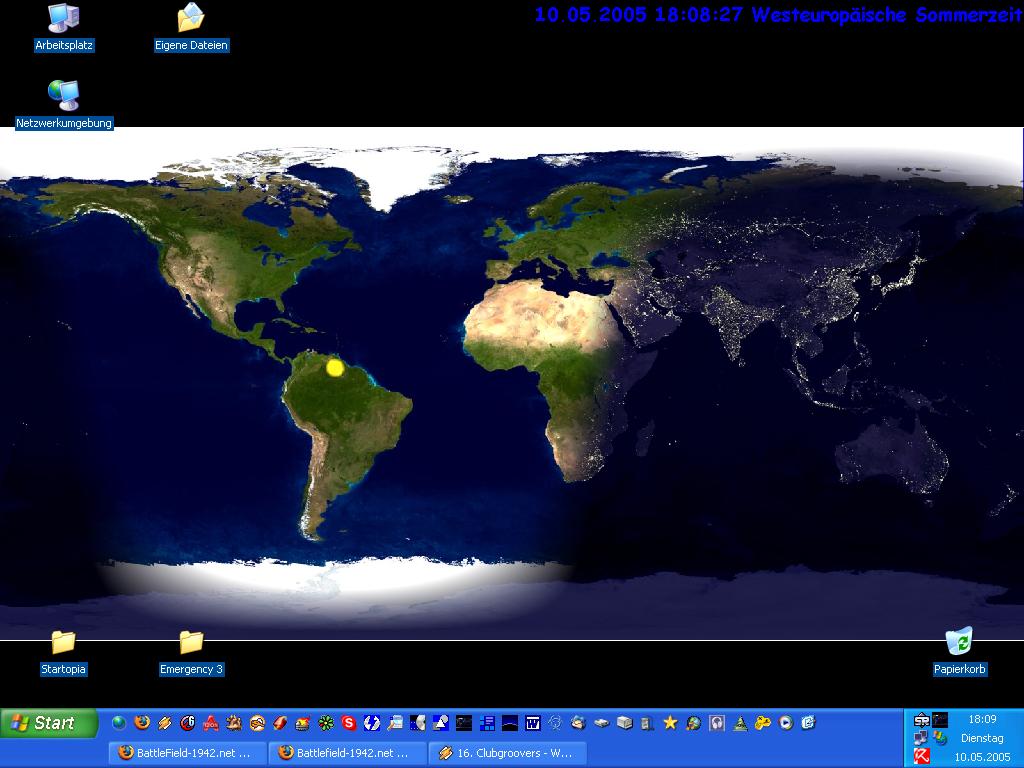Click the red Kaspersky tray icon
Image resolution: width=1024 pixels, height=768 pixels.
point(921,756)
